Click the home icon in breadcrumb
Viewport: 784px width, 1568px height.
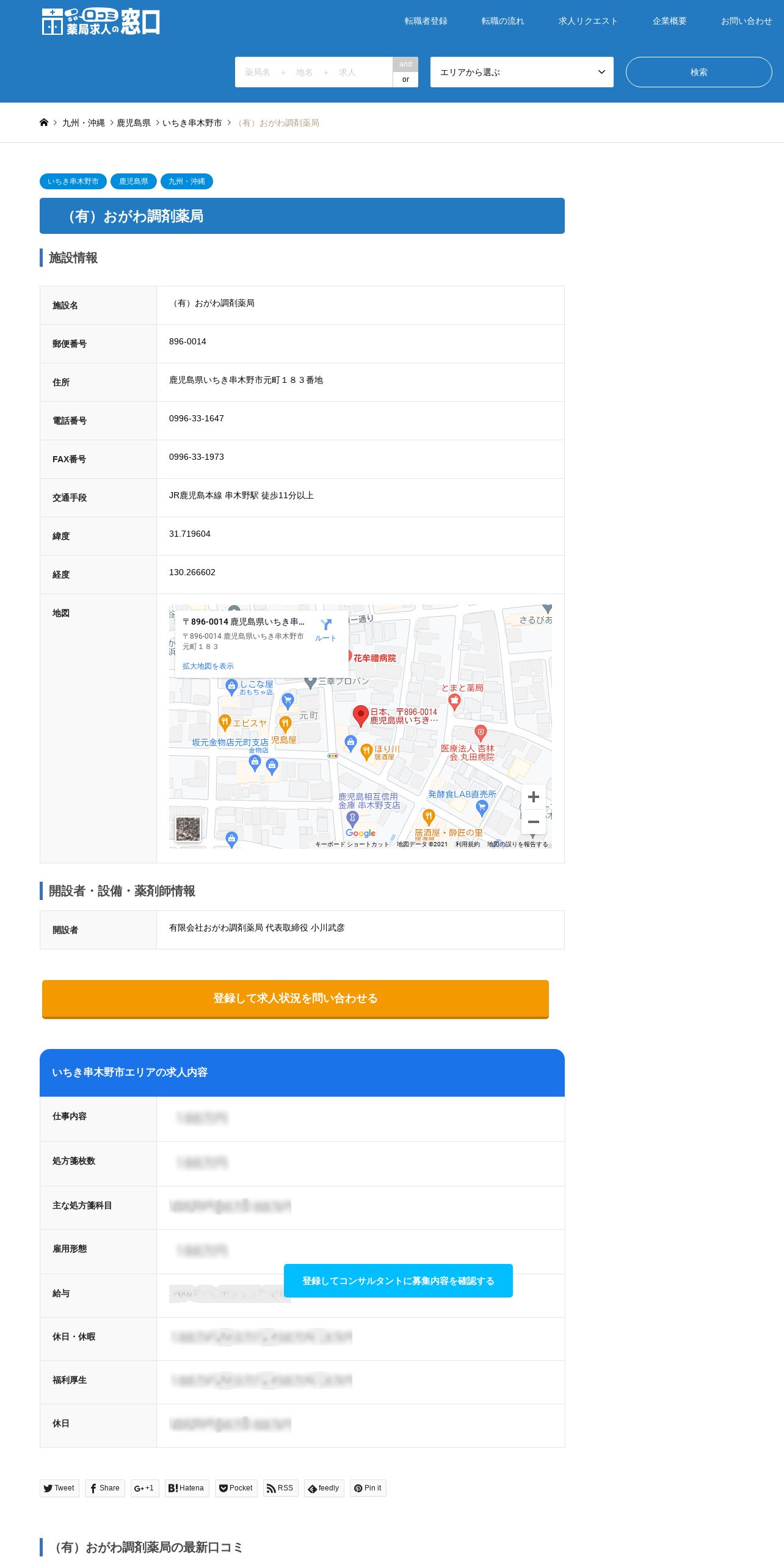[44, 123]
